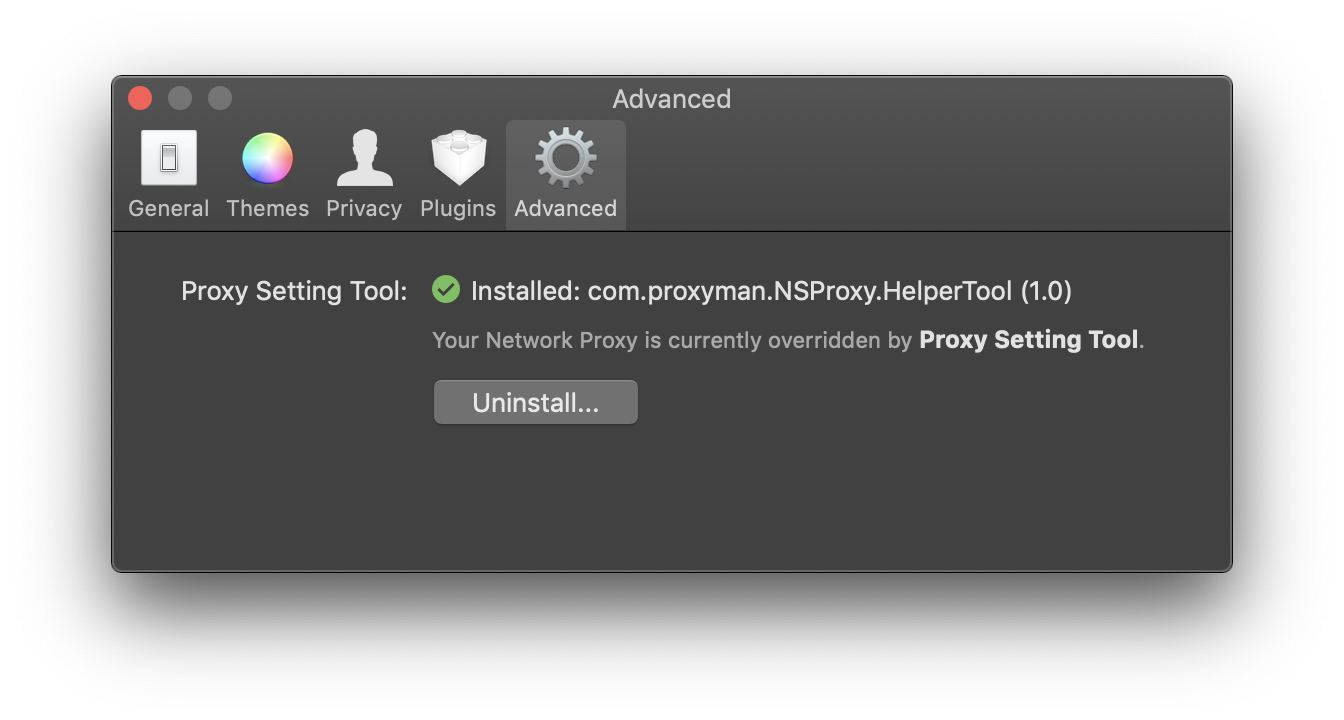The width and height of the screenshot is (1344, 720).
Task: Close the Advanced preferences window
Action: pos(140,98)
